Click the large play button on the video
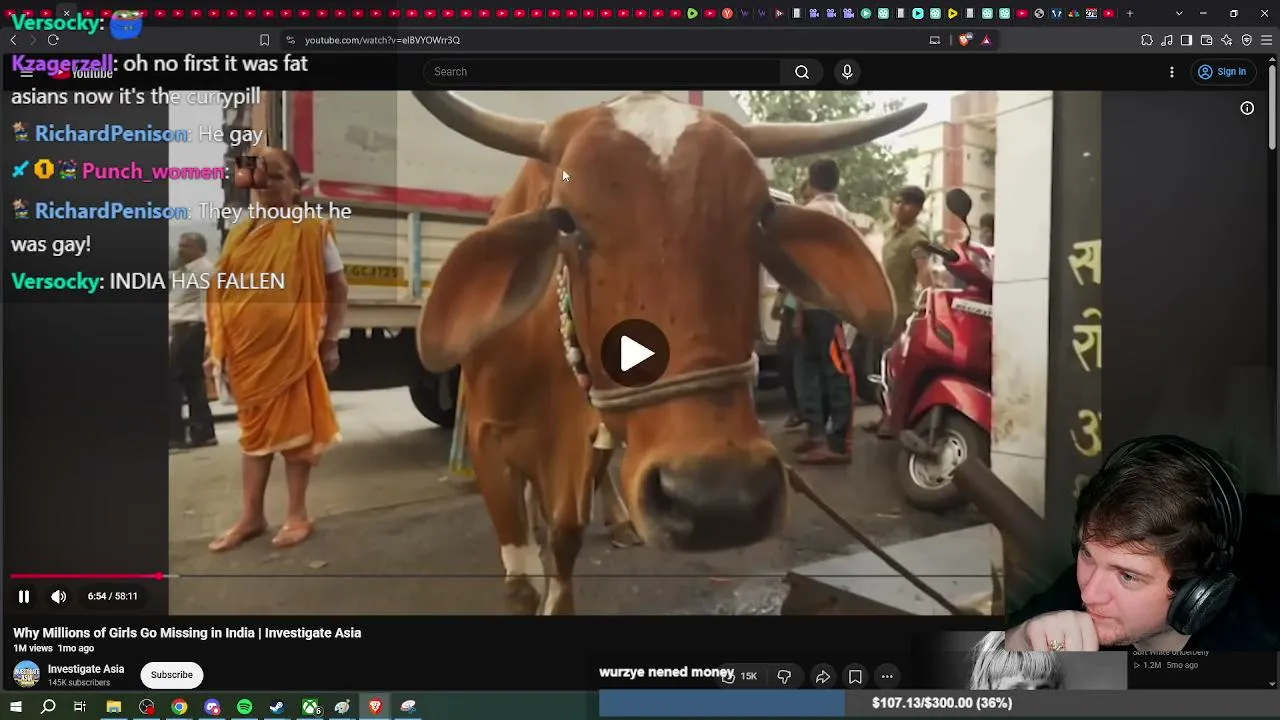 pyautogui.click(x=636, y=353)
